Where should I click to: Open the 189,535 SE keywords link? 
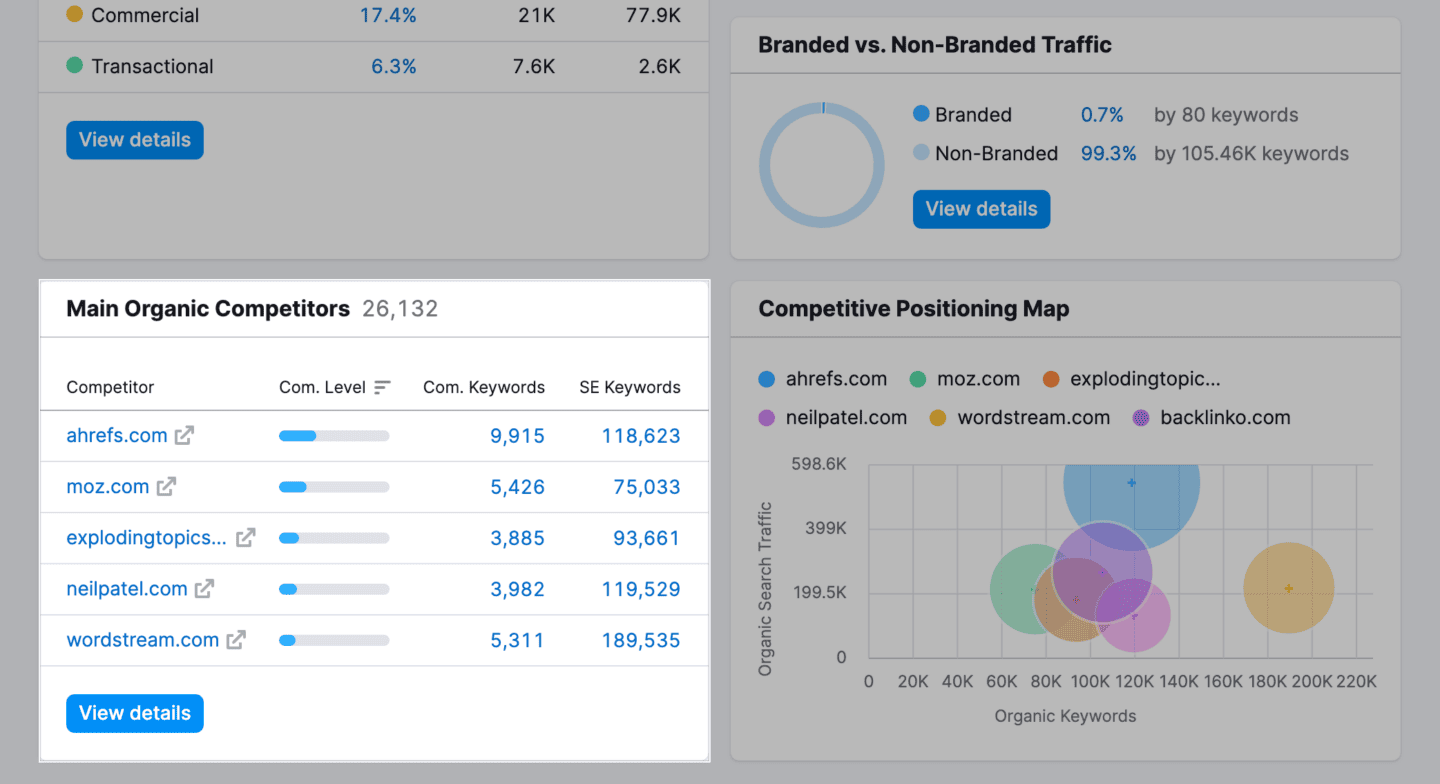[640, 639]
